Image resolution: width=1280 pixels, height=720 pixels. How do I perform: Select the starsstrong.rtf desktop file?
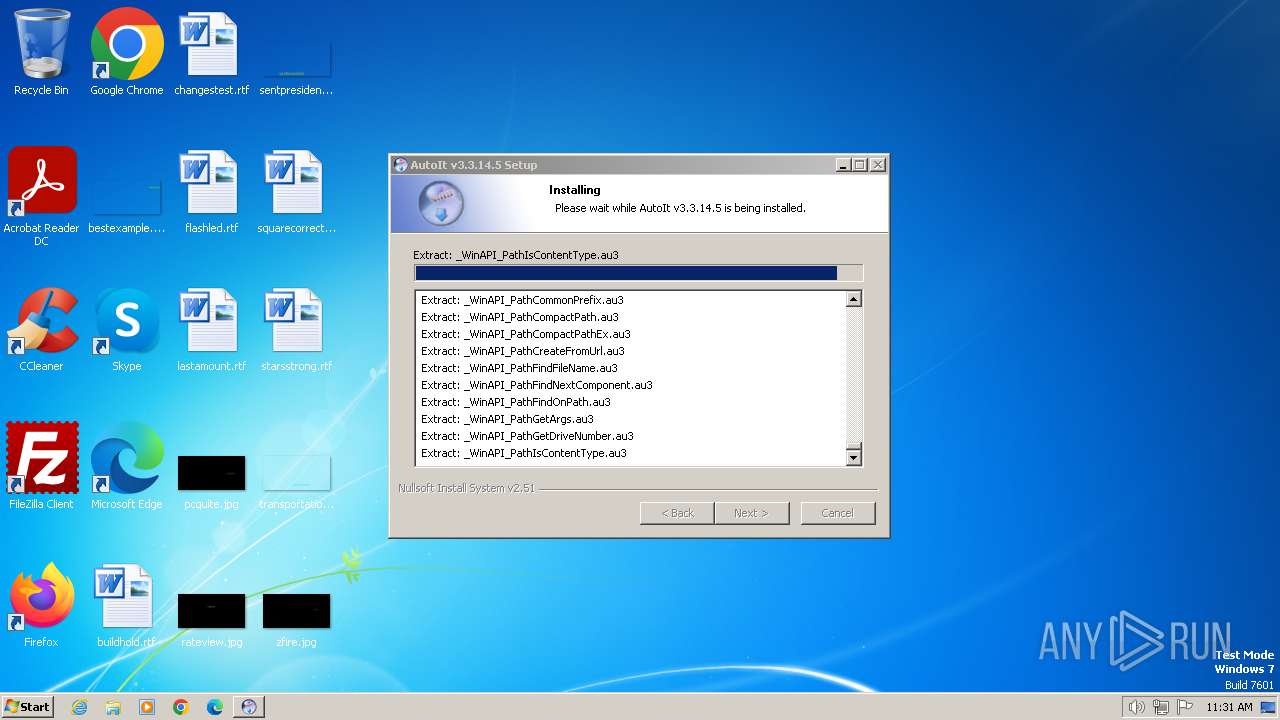click(x=296, y=330)
